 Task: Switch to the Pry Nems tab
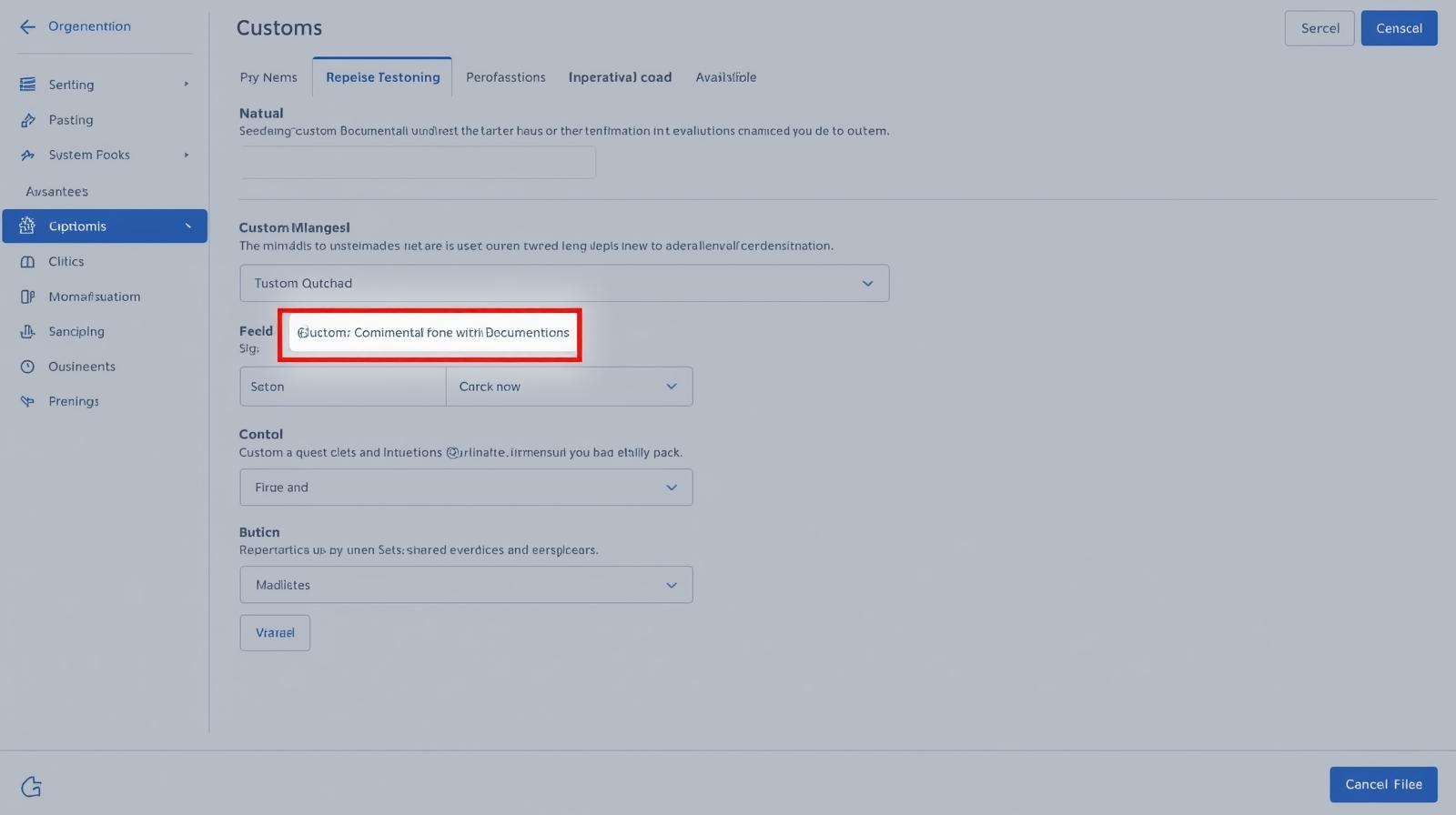(268, 77)
